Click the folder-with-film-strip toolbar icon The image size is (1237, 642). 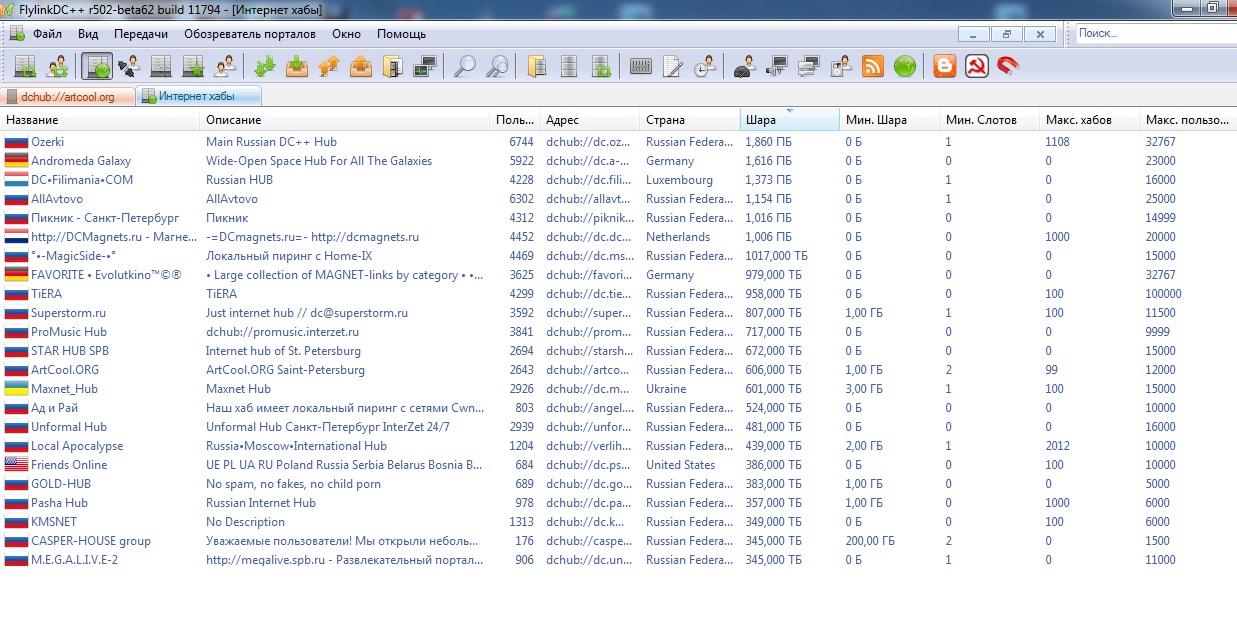point(393,67)
